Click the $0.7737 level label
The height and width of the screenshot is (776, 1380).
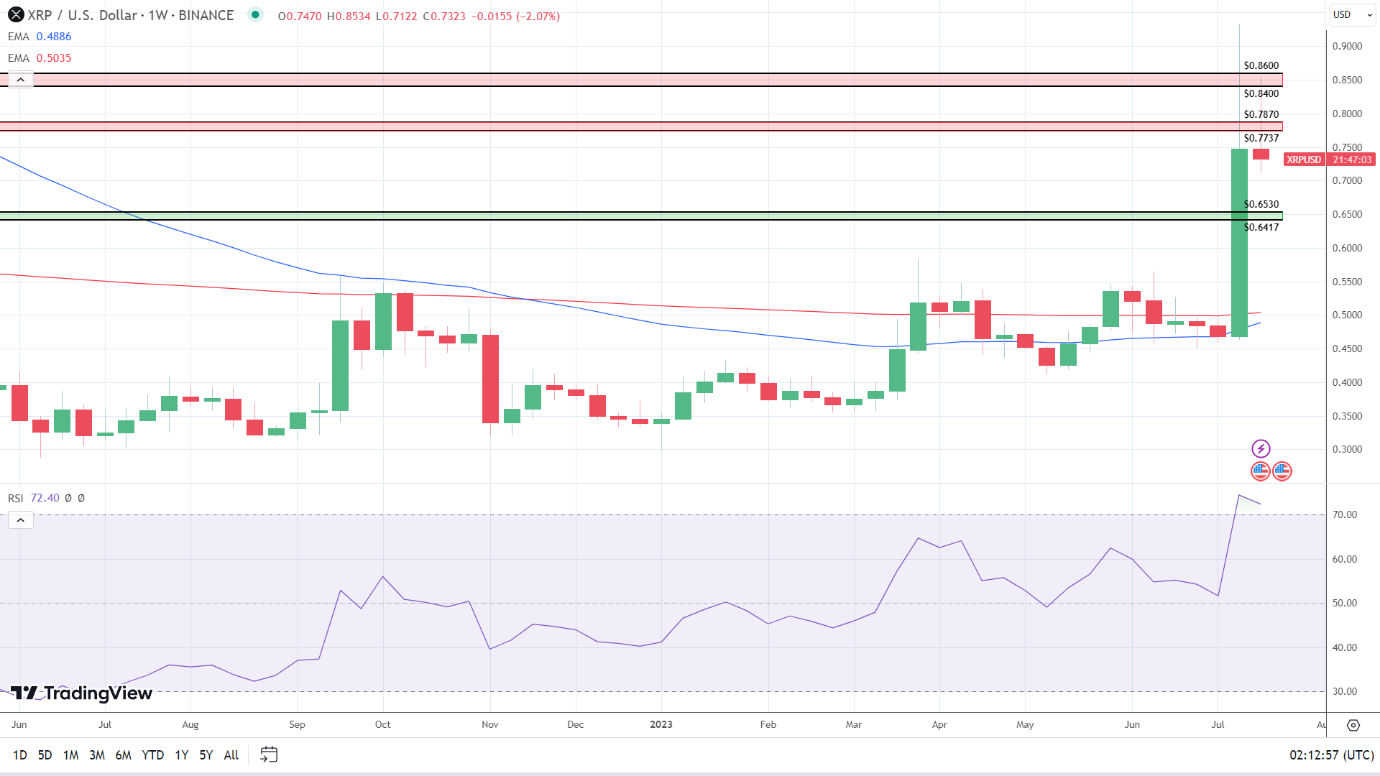click(1261, 138)
